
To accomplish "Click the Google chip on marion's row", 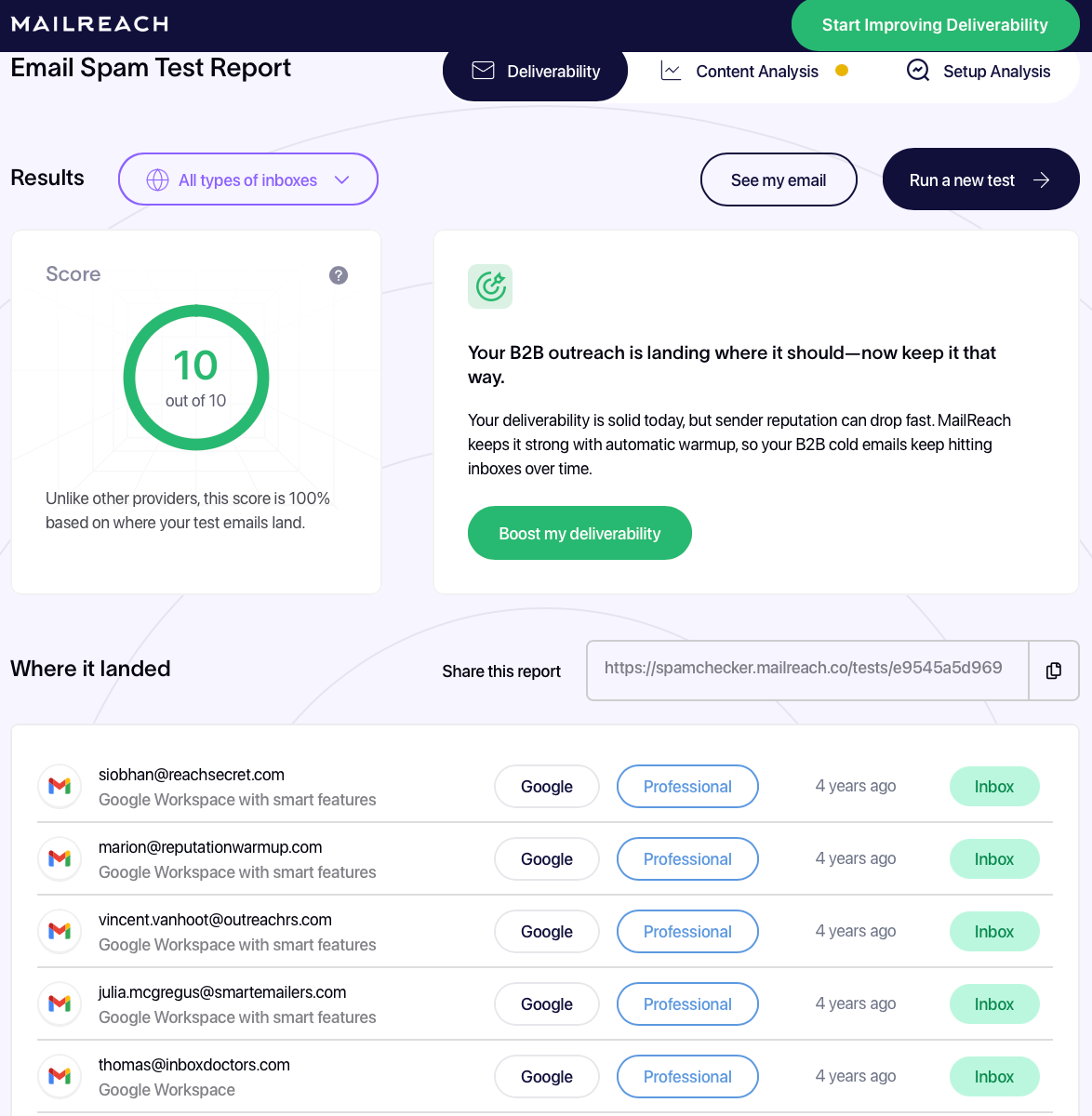I will pyautogui.click(x=546, y=858).
